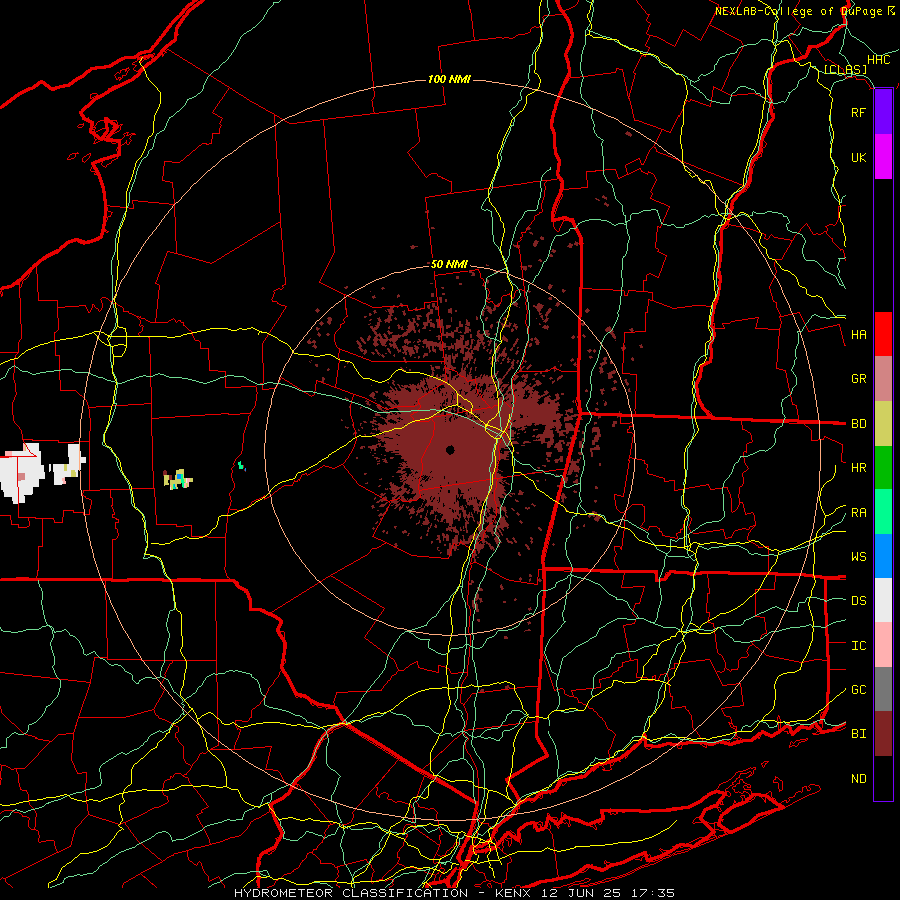The width and height of the screenshot is (900, 900).
Task: Click the BI biological brown swatch
Action: coord(883,734)
